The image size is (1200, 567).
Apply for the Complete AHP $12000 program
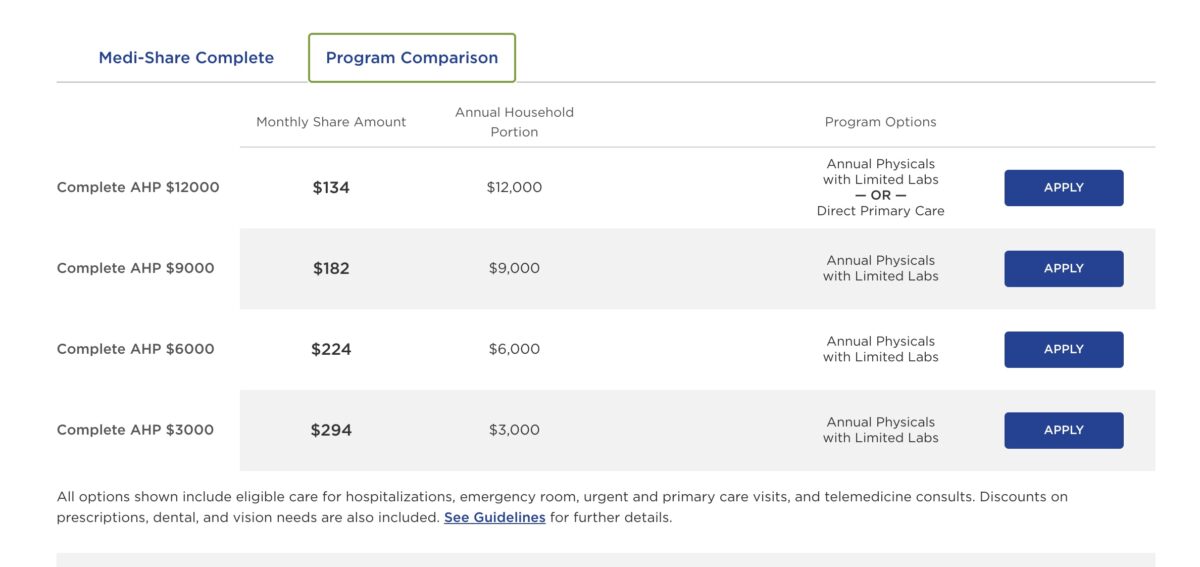[x=1063, y=188]
